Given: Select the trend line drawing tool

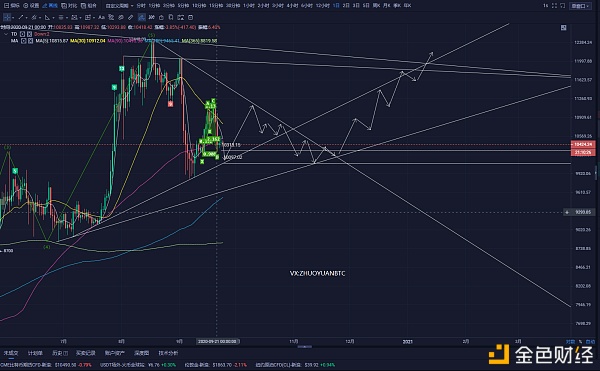Looking at the screenshot, I should [21, 17].
